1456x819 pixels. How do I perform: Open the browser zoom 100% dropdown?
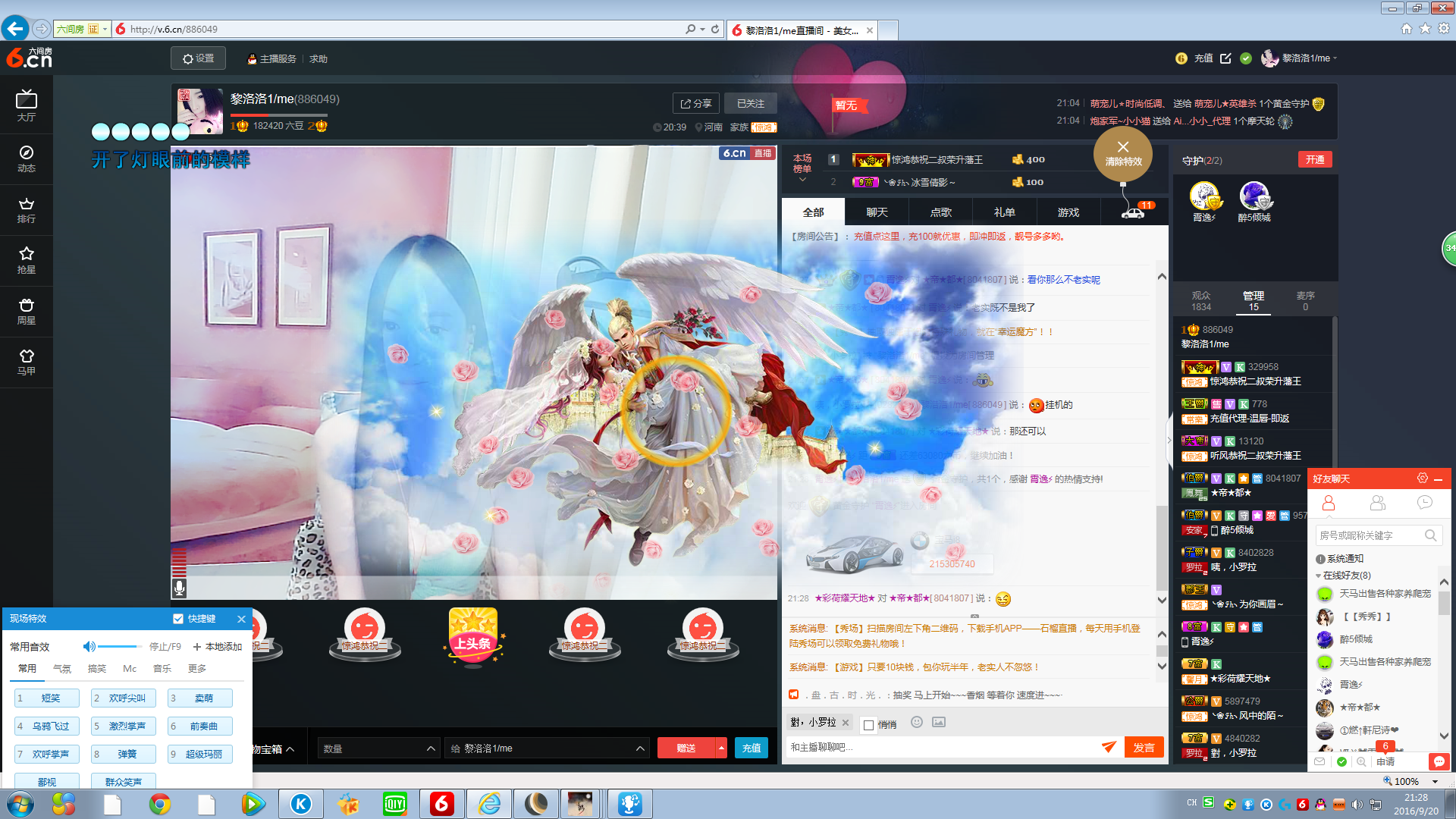[x=1435, y=781]
